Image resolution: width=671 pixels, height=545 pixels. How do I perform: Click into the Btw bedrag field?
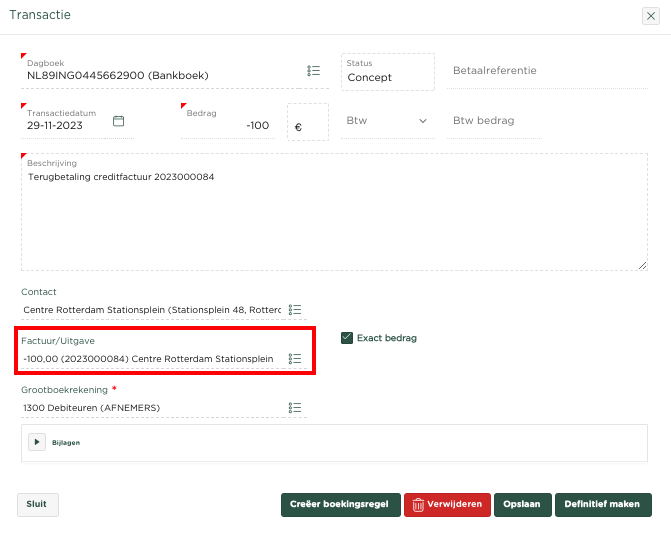[495, 121]
